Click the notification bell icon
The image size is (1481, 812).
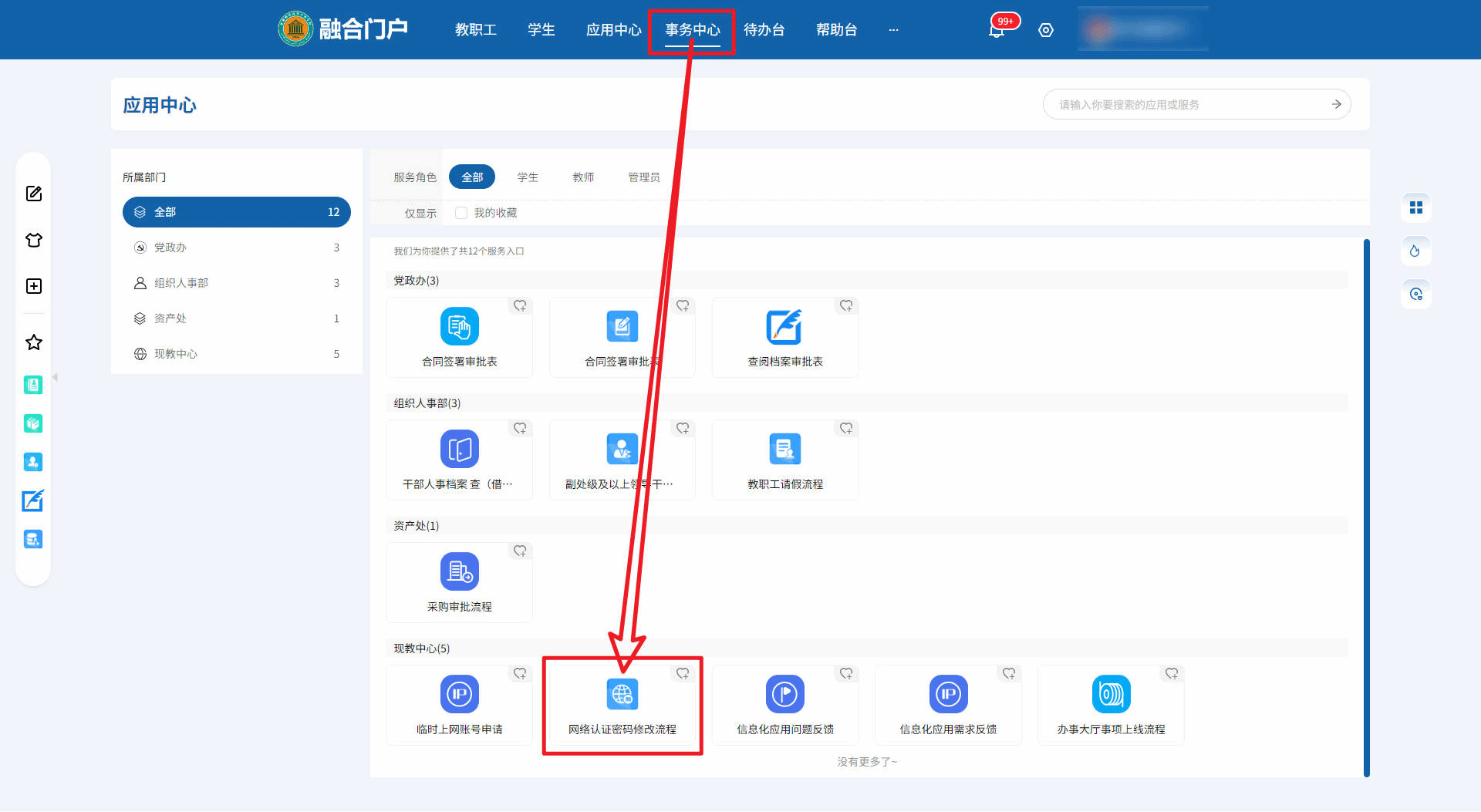click(996, 30)
